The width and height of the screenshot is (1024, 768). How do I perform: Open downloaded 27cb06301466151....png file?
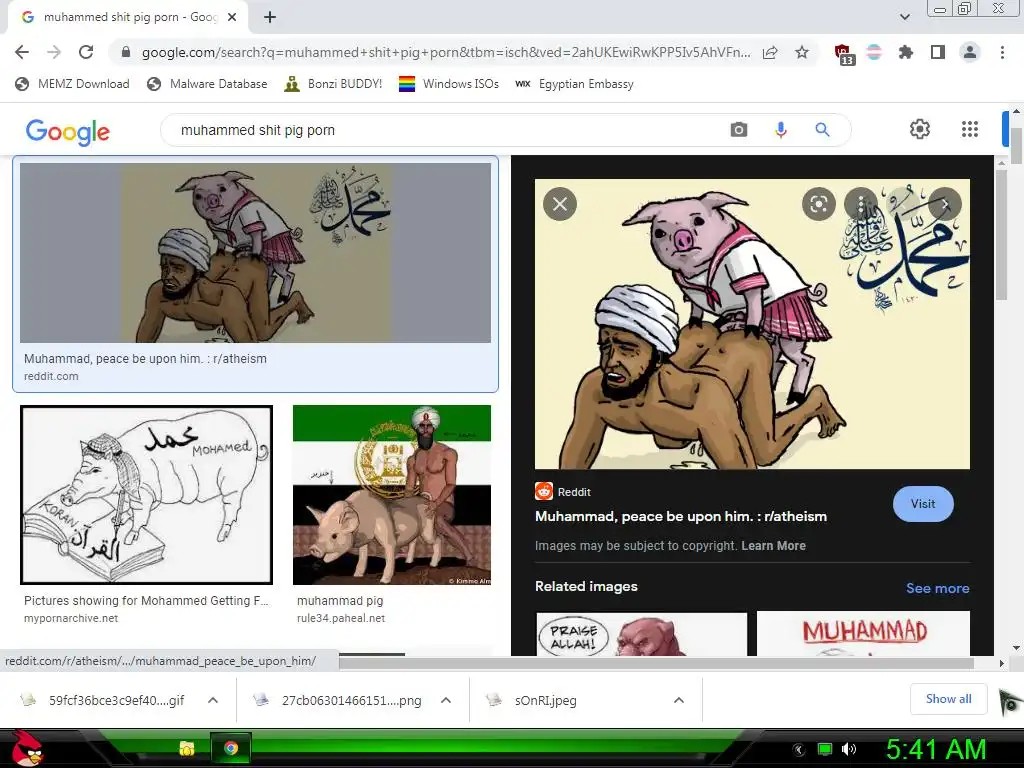[x=338, y=700]
